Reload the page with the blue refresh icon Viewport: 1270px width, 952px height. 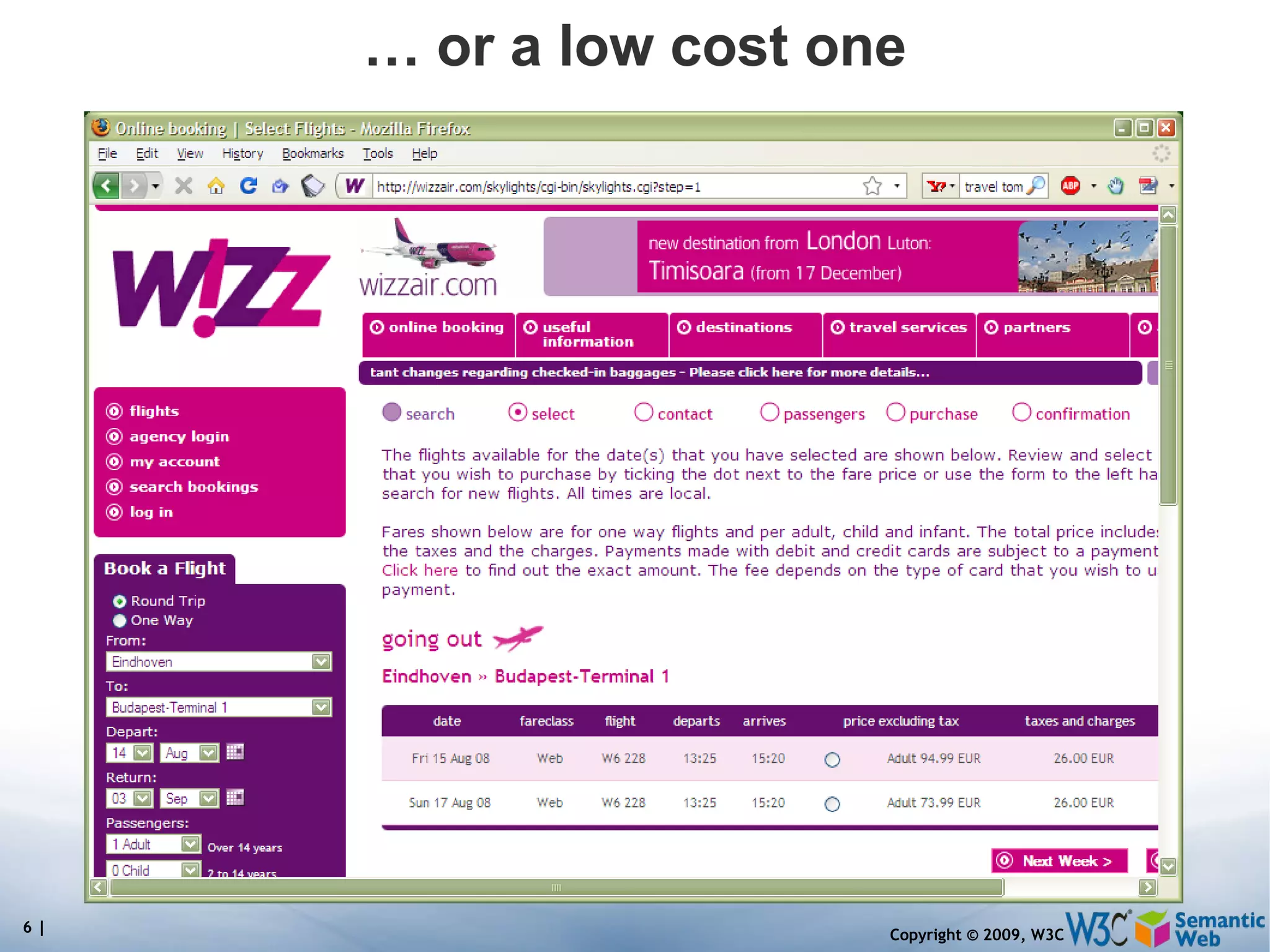(249, 185)
